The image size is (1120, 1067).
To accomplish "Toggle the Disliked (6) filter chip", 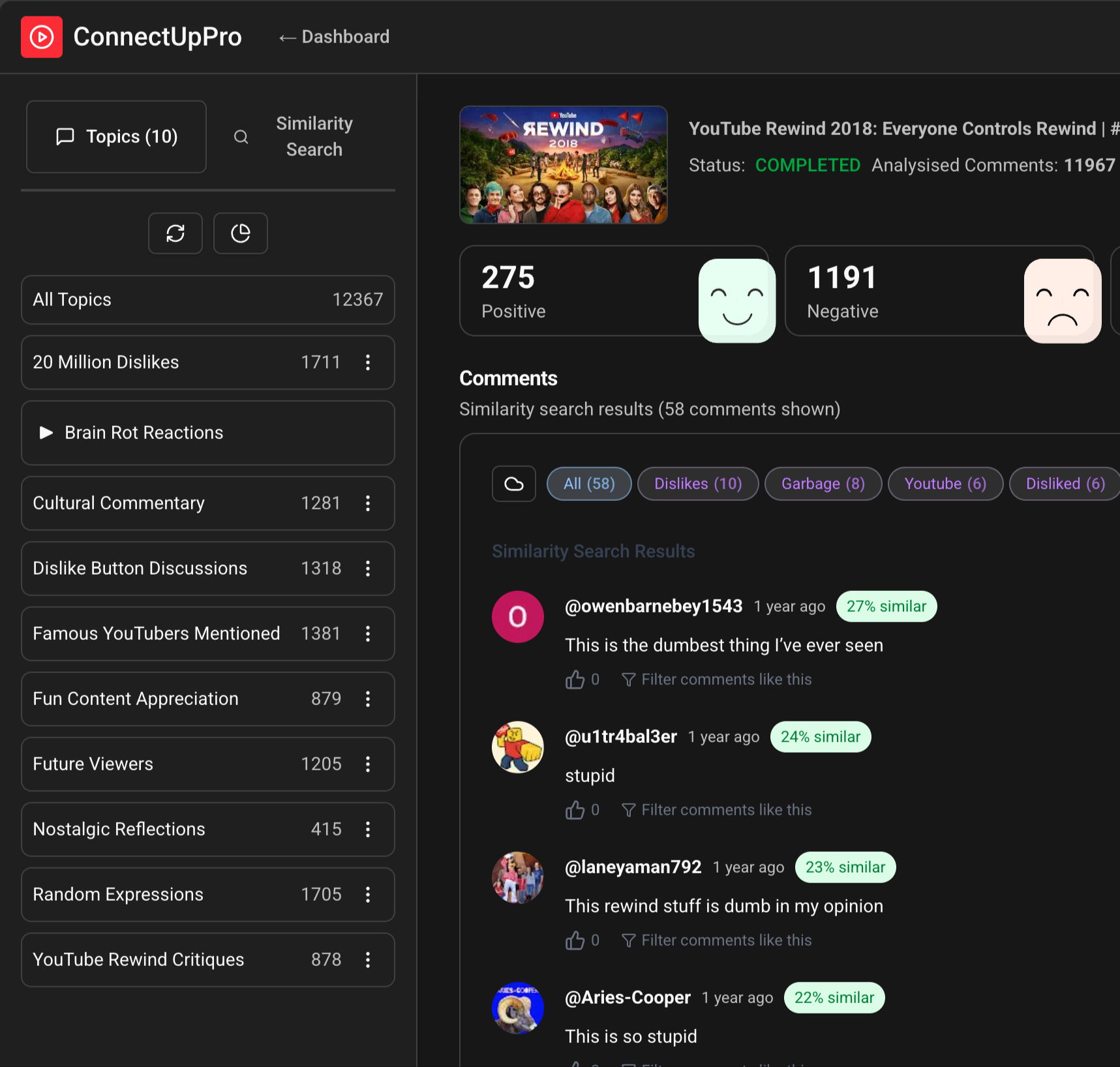I will [1063, 483].
